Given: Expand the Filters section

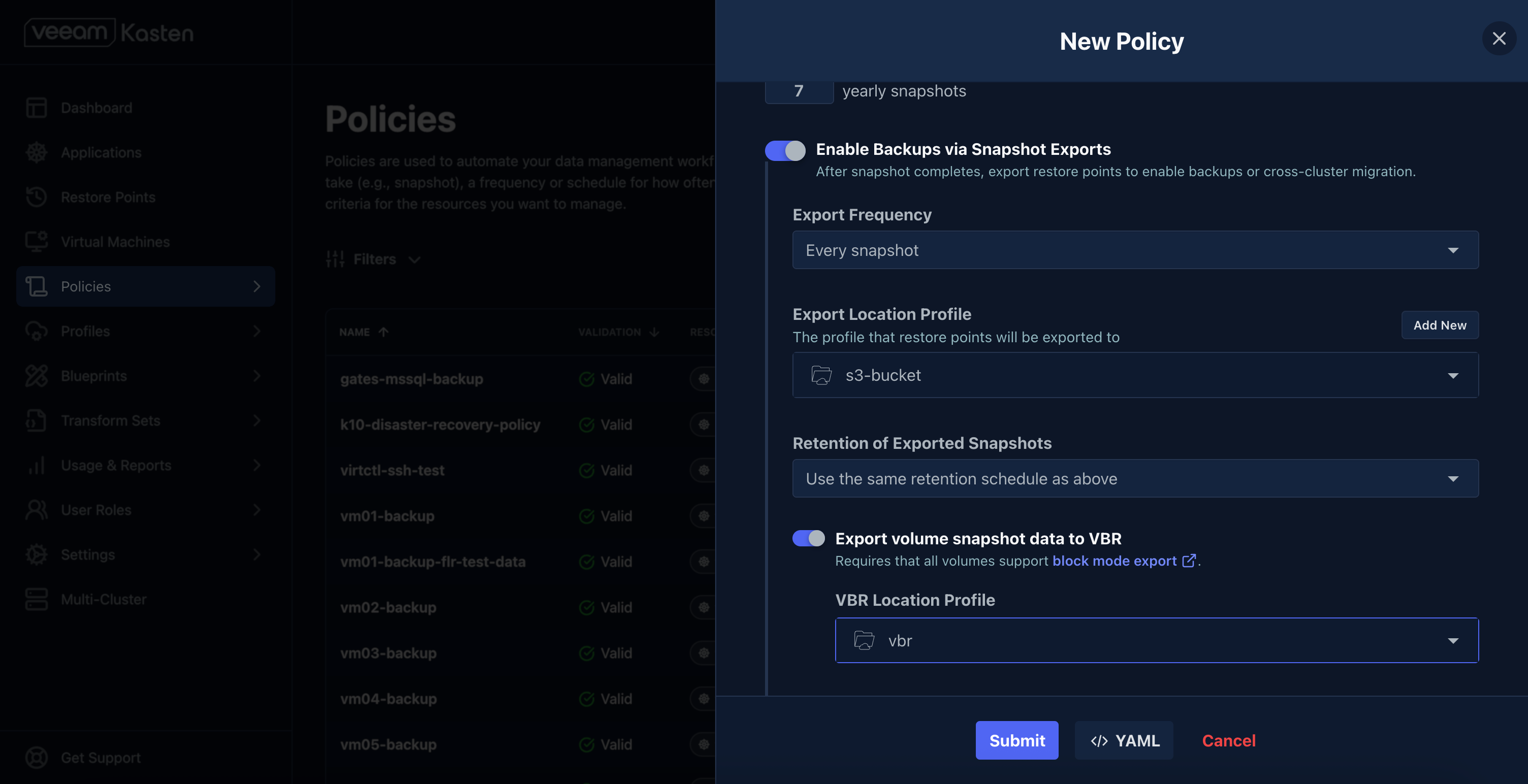Looking at the screenshot, I should pos(374,259).
